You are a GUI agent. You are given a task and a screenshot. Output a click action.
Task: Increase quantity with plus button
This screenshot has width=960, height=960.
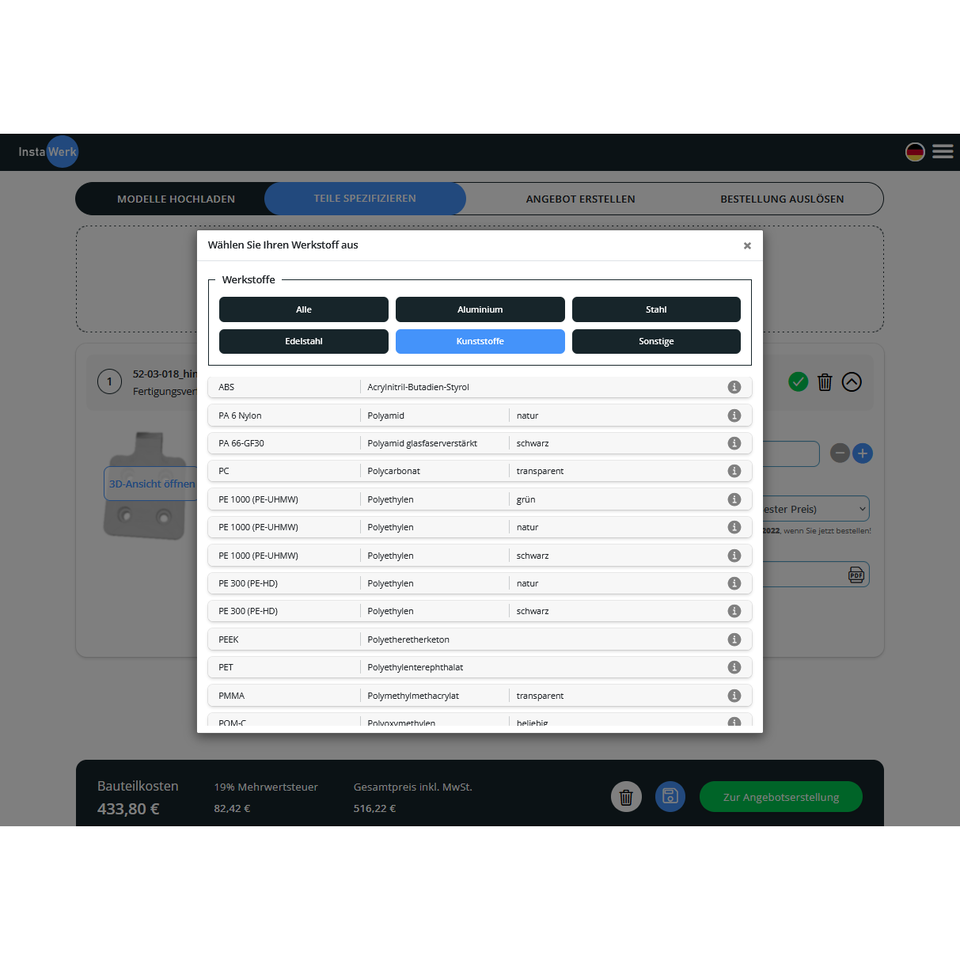click(863, 453)
